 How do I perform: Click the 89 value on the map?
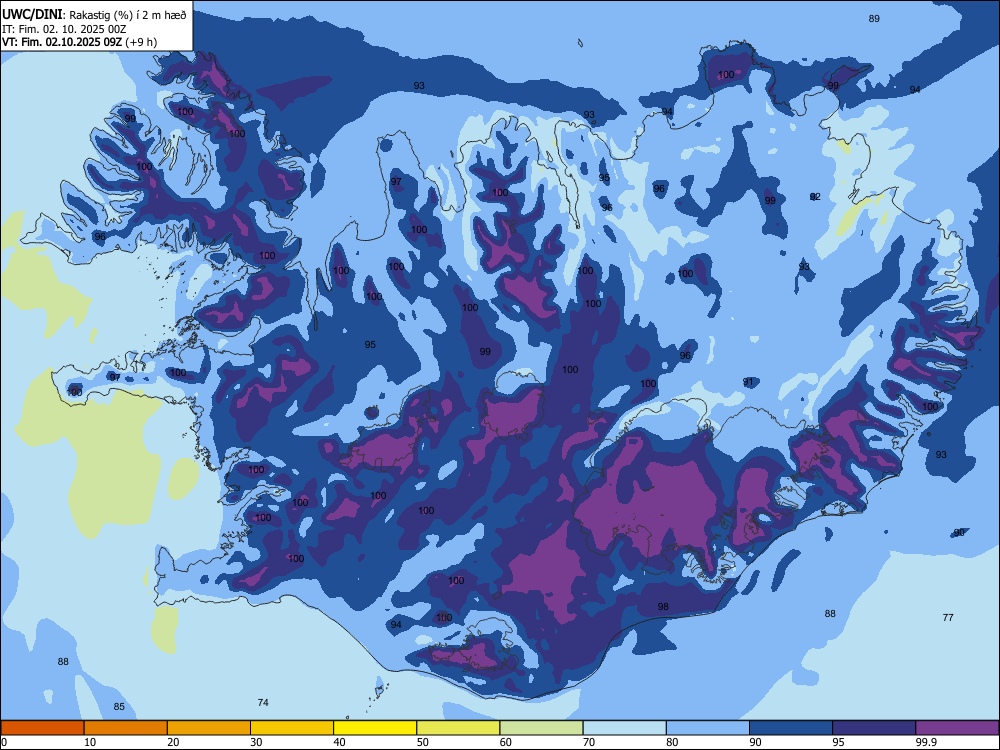(874, 18)
